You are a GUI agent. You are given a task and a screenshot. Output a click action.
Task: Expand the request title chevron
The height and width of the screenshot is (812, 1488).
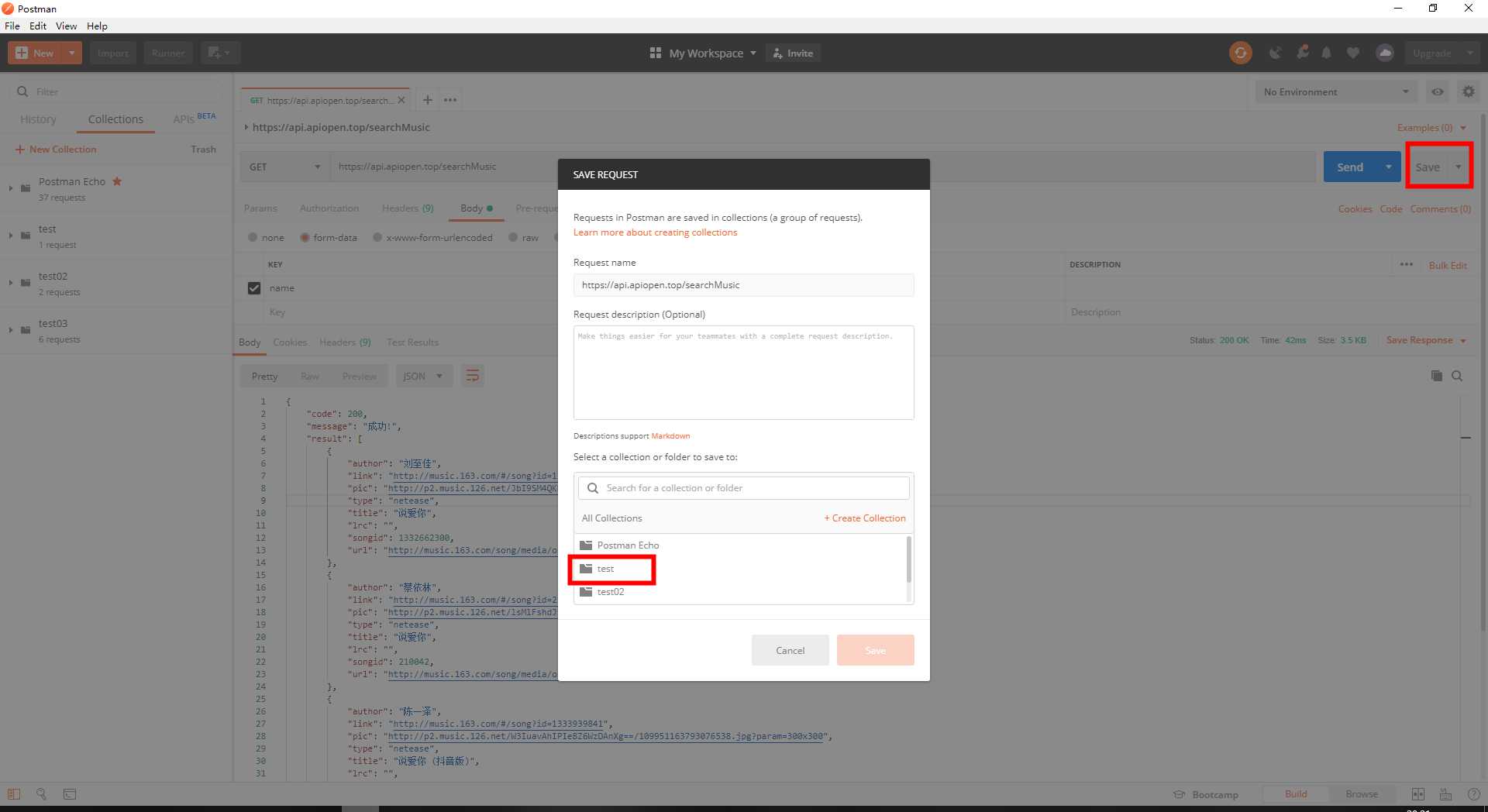(246, 127)
